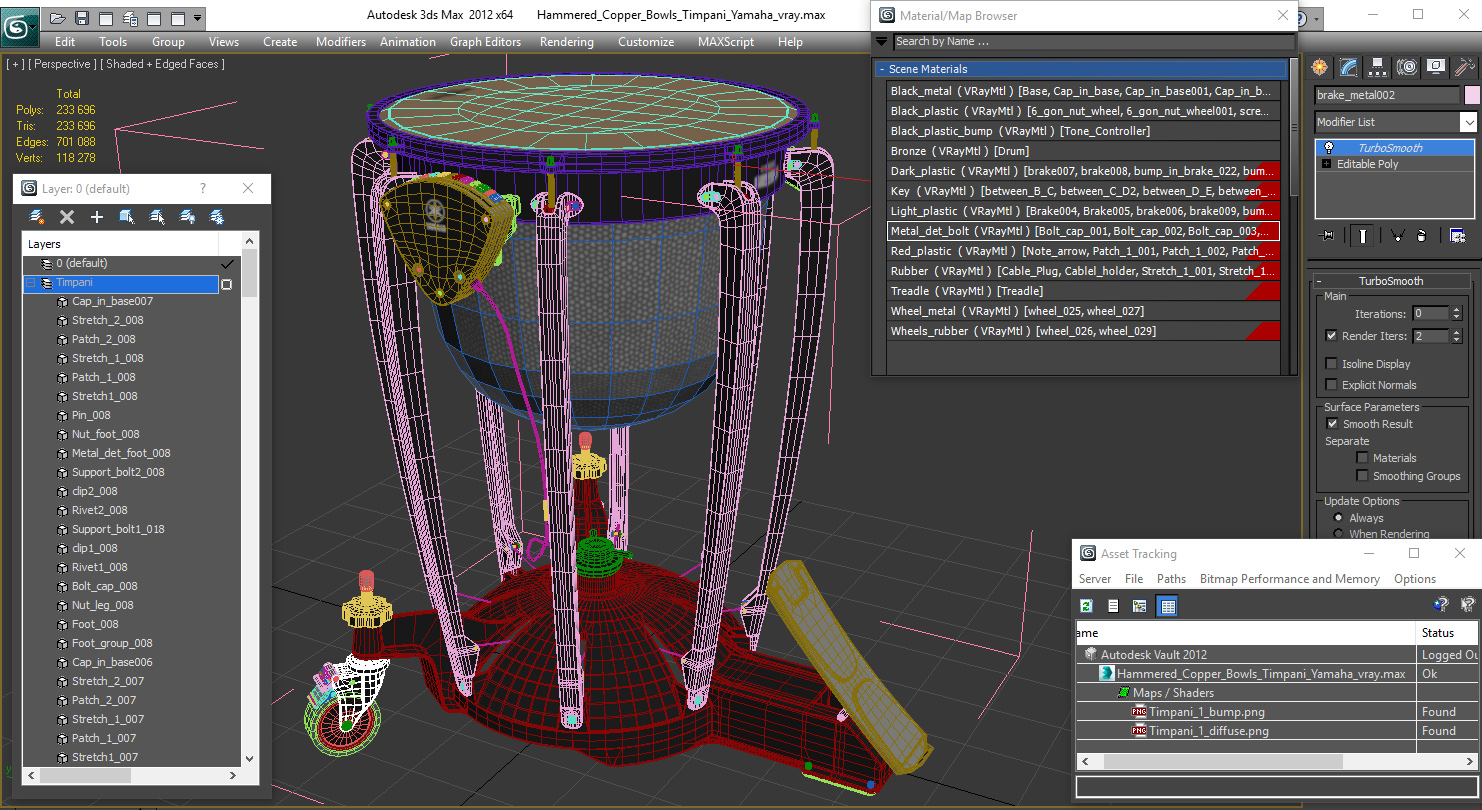Click Delete Layer X icon

click(x=67, y=217)
